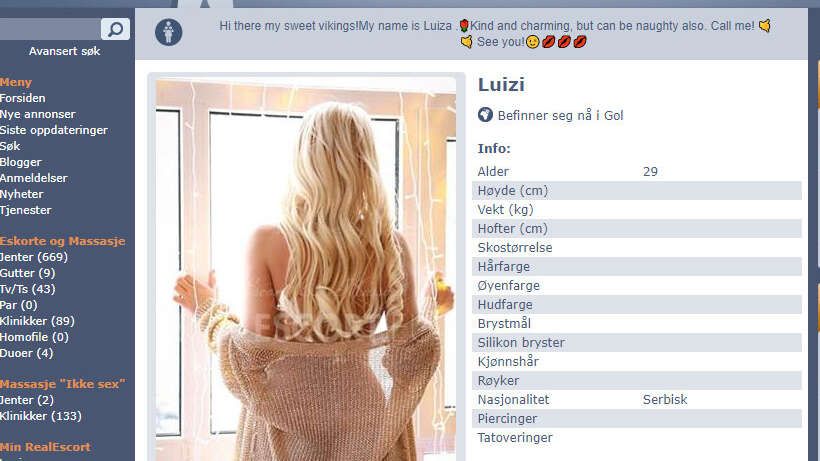Open Klinikker (89) listing
This screenshot has height=461, width=820.
[x=37, y=321]
